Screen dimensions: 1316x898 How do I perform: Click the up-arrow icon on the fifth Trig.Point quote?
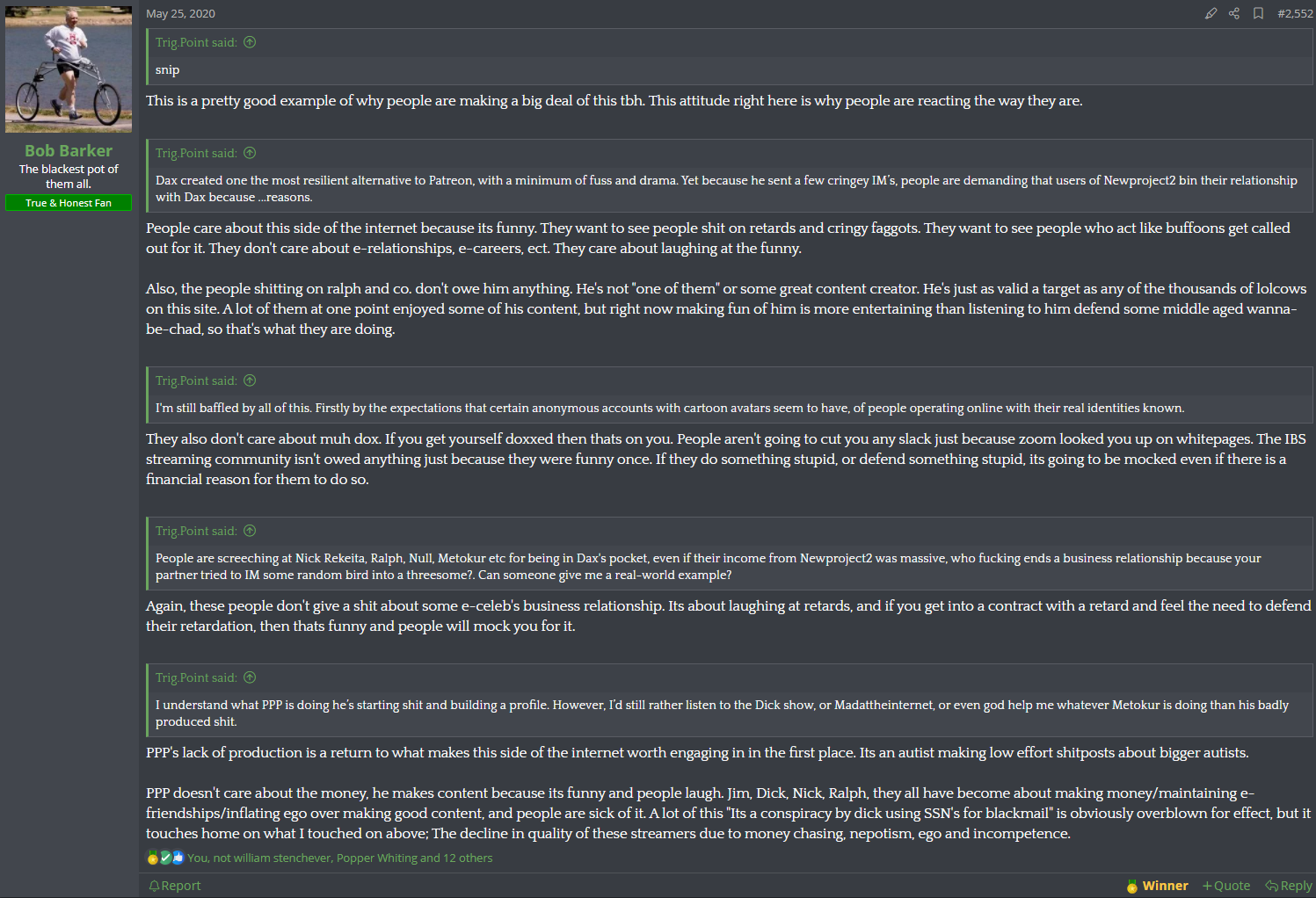pos(250,677)
